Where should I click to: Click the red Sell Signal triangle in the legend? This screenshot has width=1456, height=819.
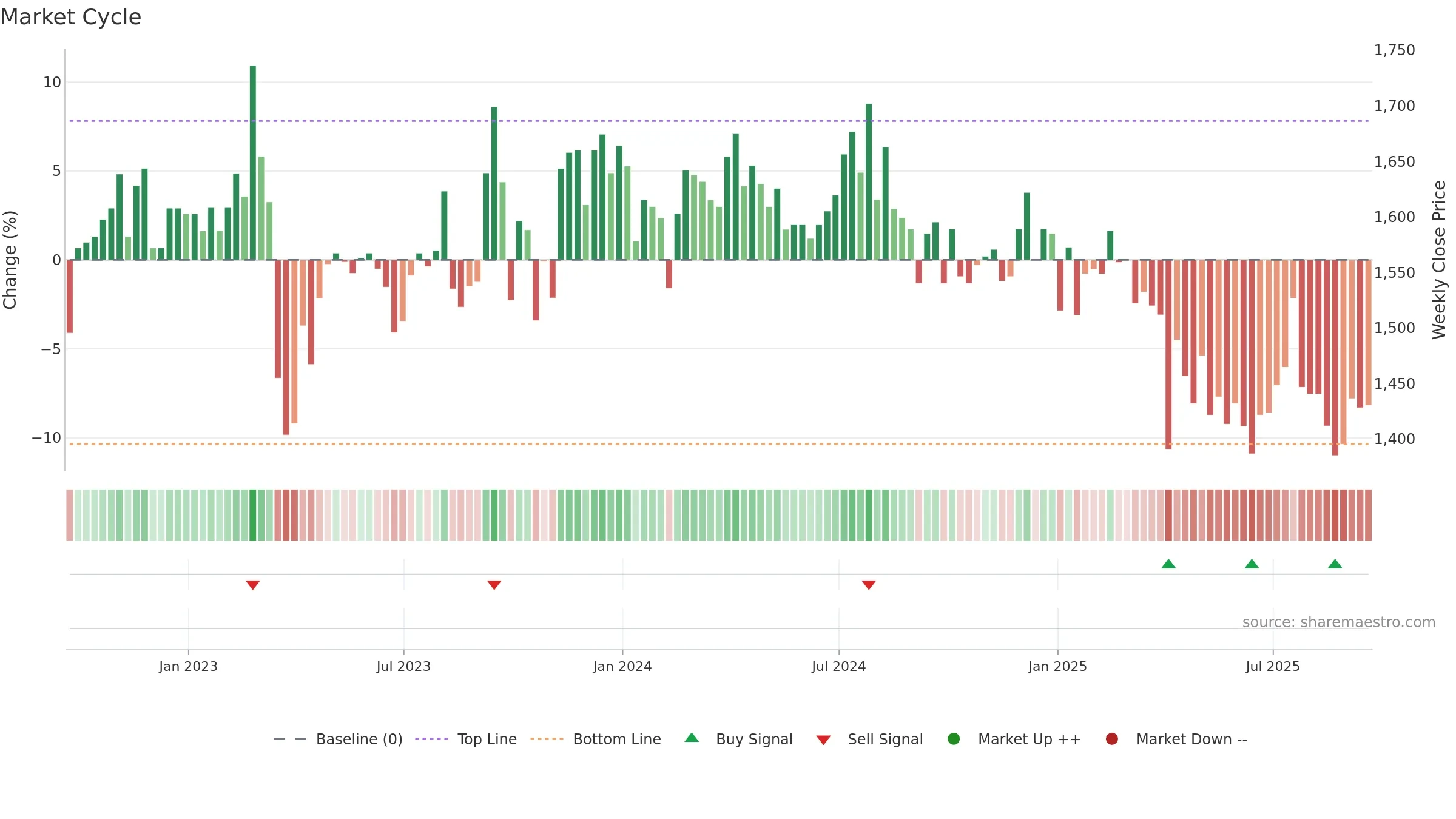click(823, 740)
